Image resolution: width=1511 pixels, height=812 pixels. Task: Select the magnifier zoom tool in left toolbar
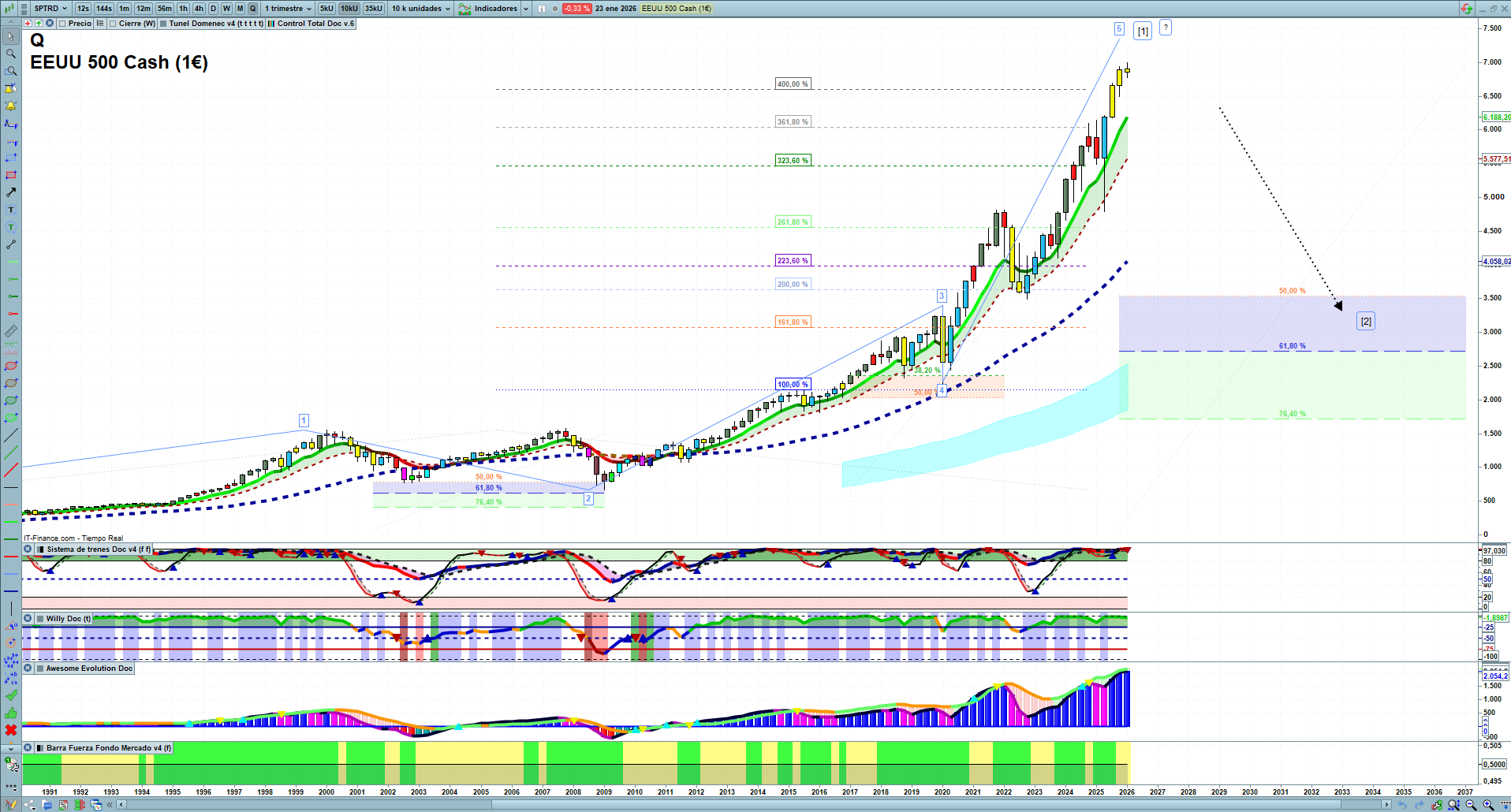coord(11,54)
